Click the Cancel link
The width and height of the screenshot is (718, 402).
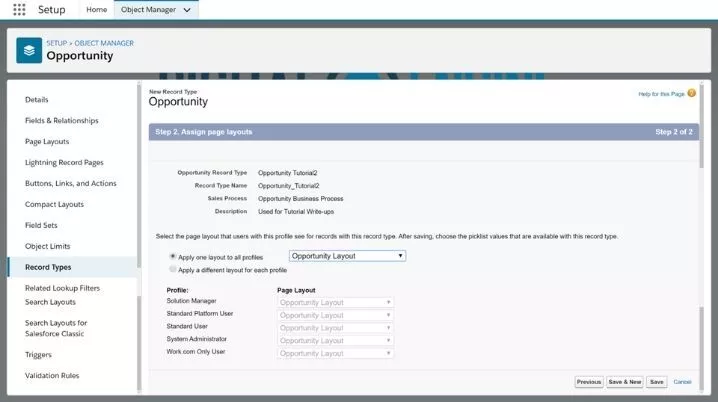[x=682, y=382]
